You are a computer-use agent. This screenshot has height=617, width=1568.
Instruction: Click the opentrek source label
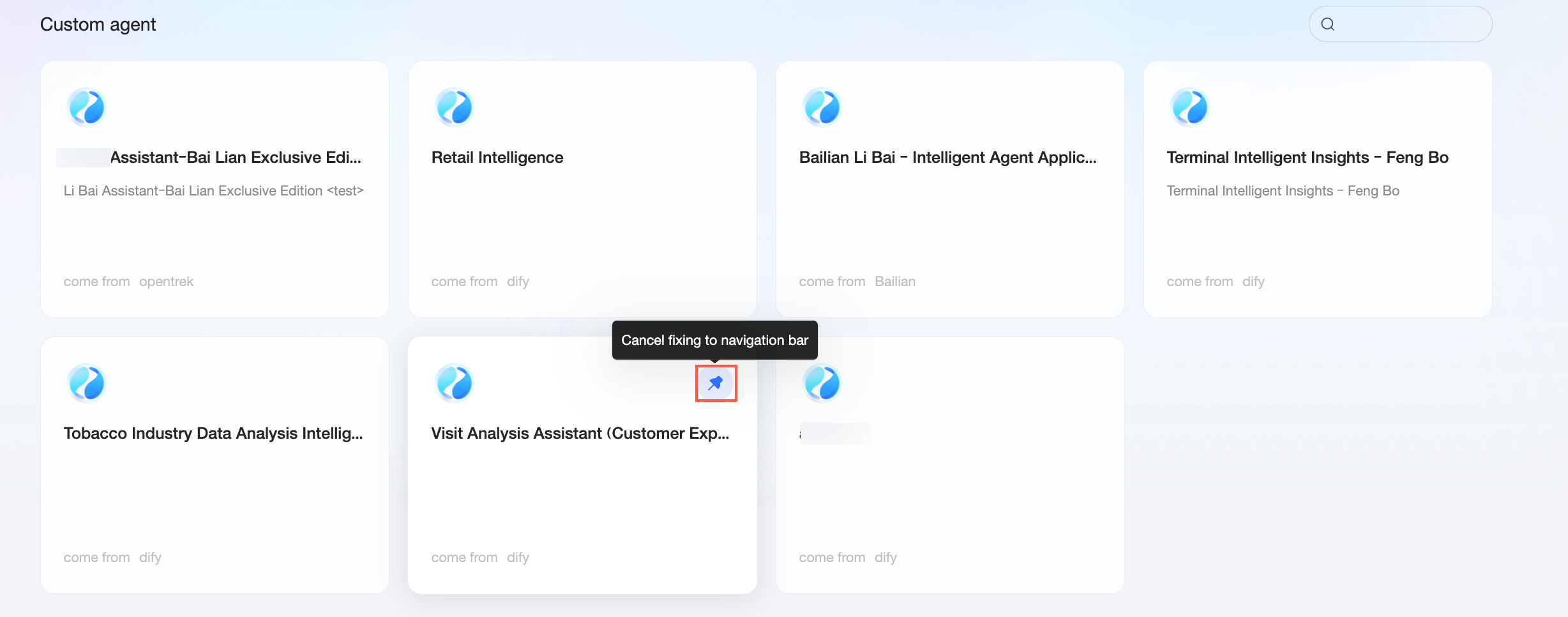tap(166, 282)
